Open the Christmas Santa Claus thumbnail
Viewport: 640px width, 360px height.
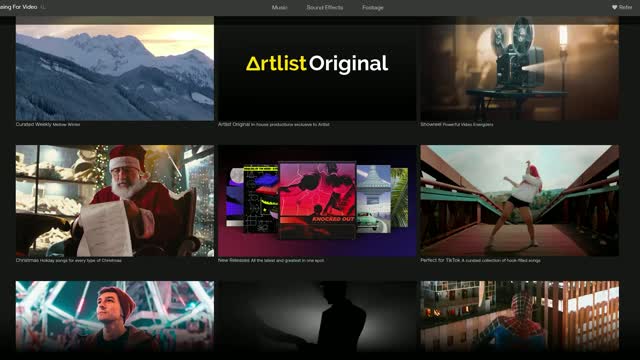tap(115, 201)
